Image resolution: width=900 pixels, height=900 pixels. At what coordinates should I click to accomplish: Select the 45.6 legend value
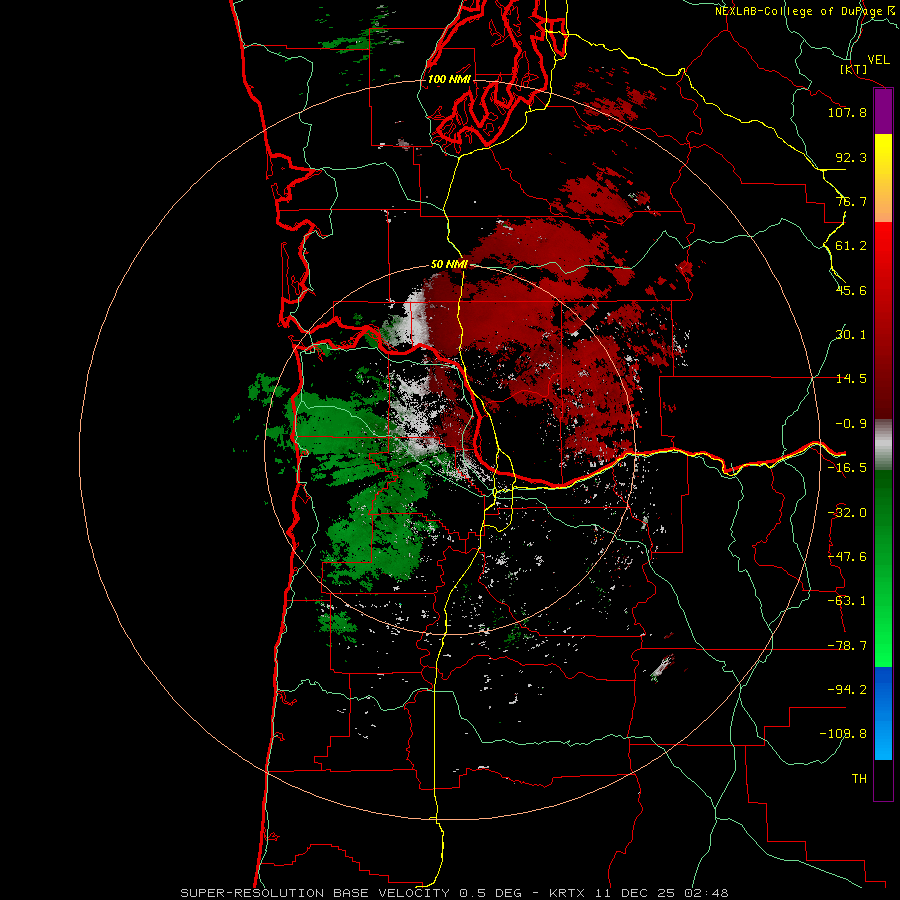point(851,290)
